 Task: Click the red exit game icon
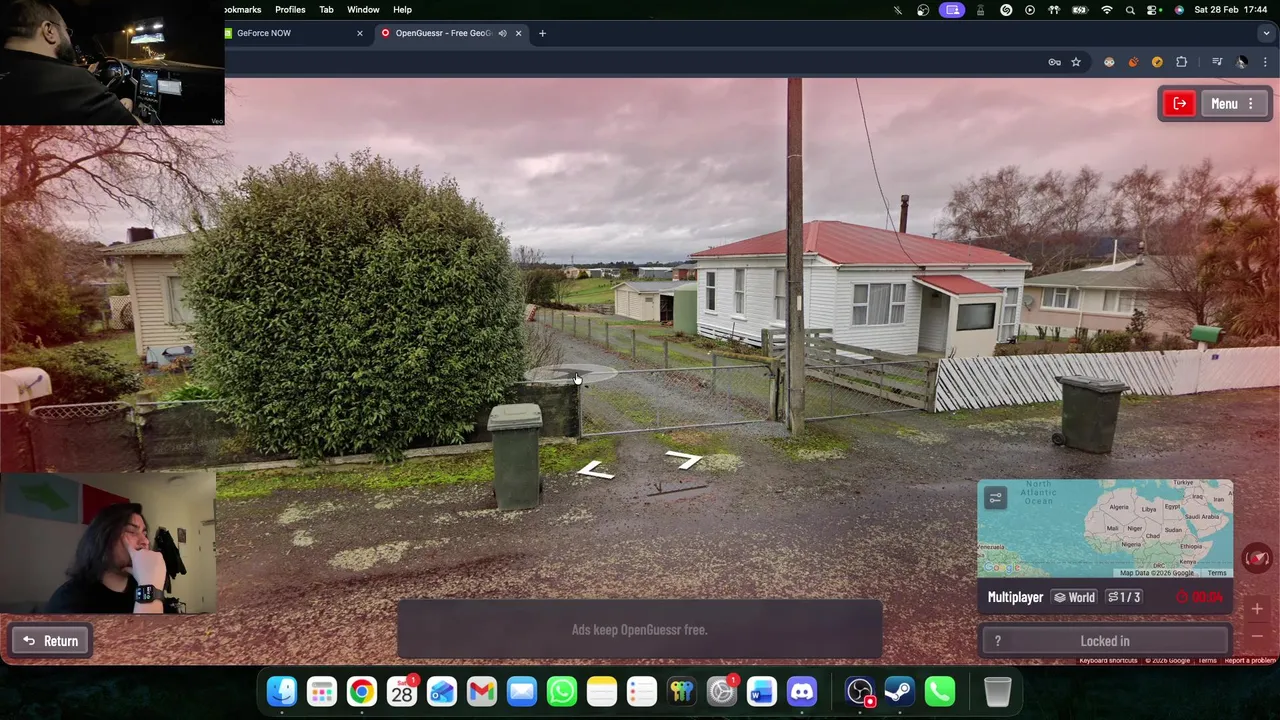pos(1180,104)
